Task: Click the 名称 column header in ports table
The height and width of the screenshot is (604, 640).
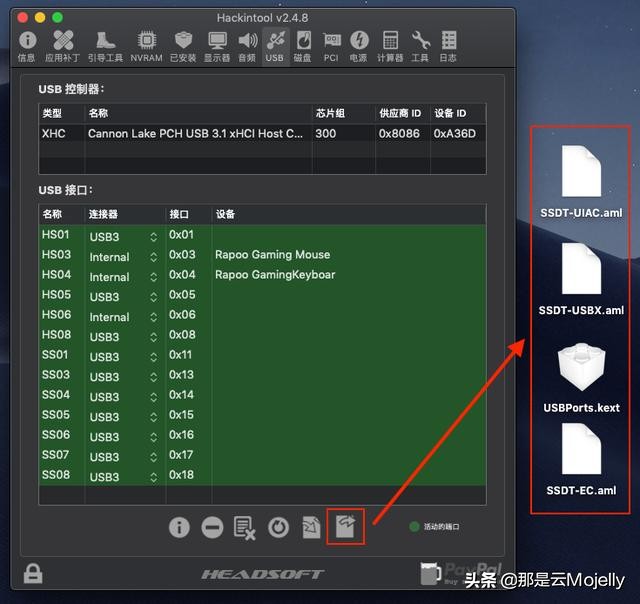Action: click(52, 214)
